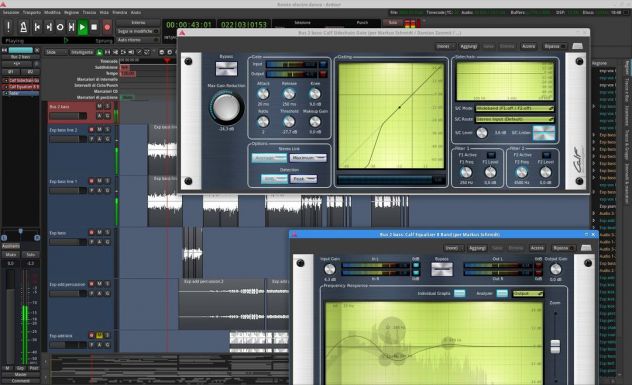Viewport: 632px width, 385px height.
Task: Toggle highlighted mute on Exp adnkara track
Action: click(x=99, y=335)
